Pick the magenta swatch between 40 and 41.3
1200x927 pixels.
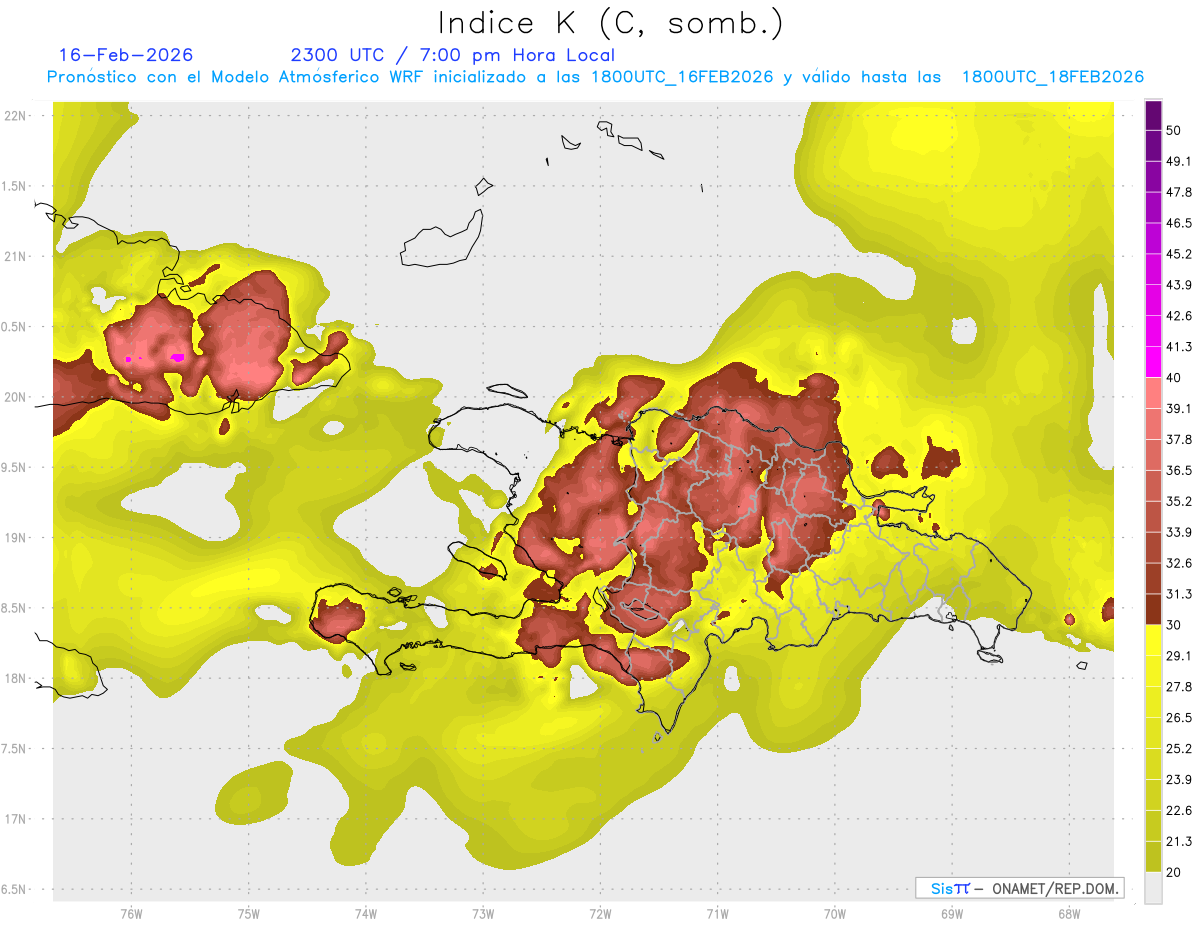point(1153,362)
